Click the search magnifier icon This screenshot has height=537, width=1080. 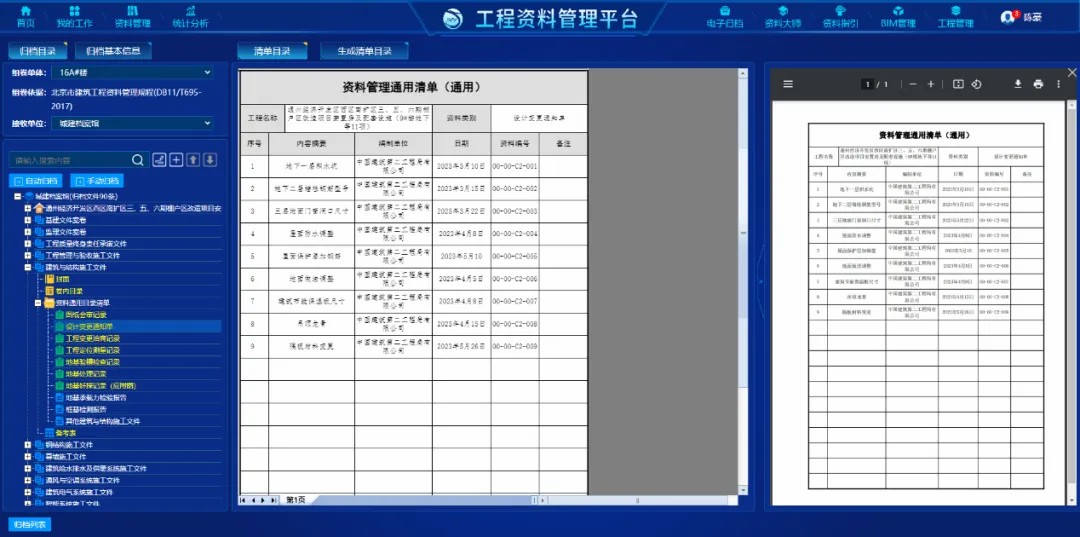click(137, 160)
